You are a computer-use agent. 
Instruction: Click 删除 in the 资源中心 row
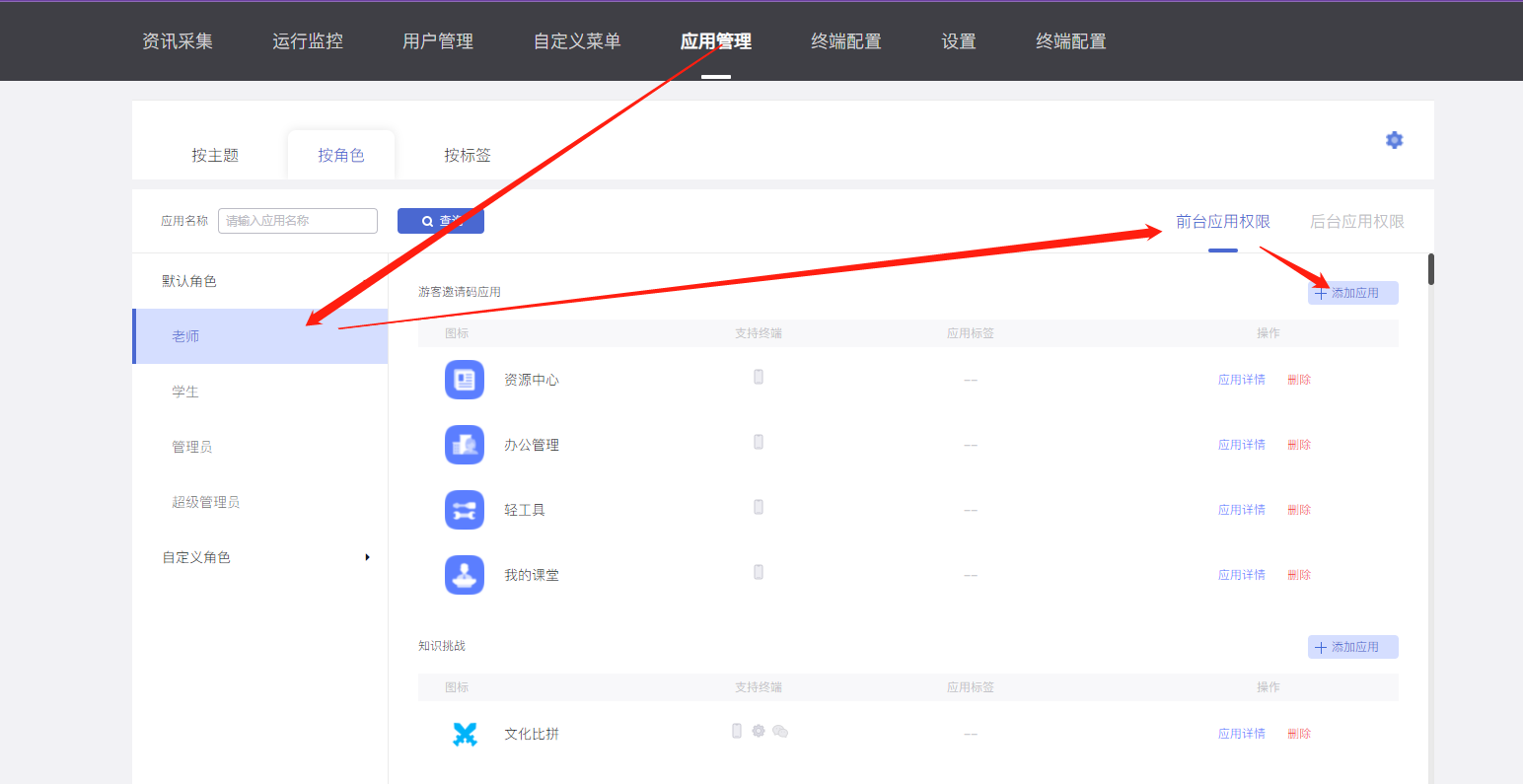tap(1299, 380)
